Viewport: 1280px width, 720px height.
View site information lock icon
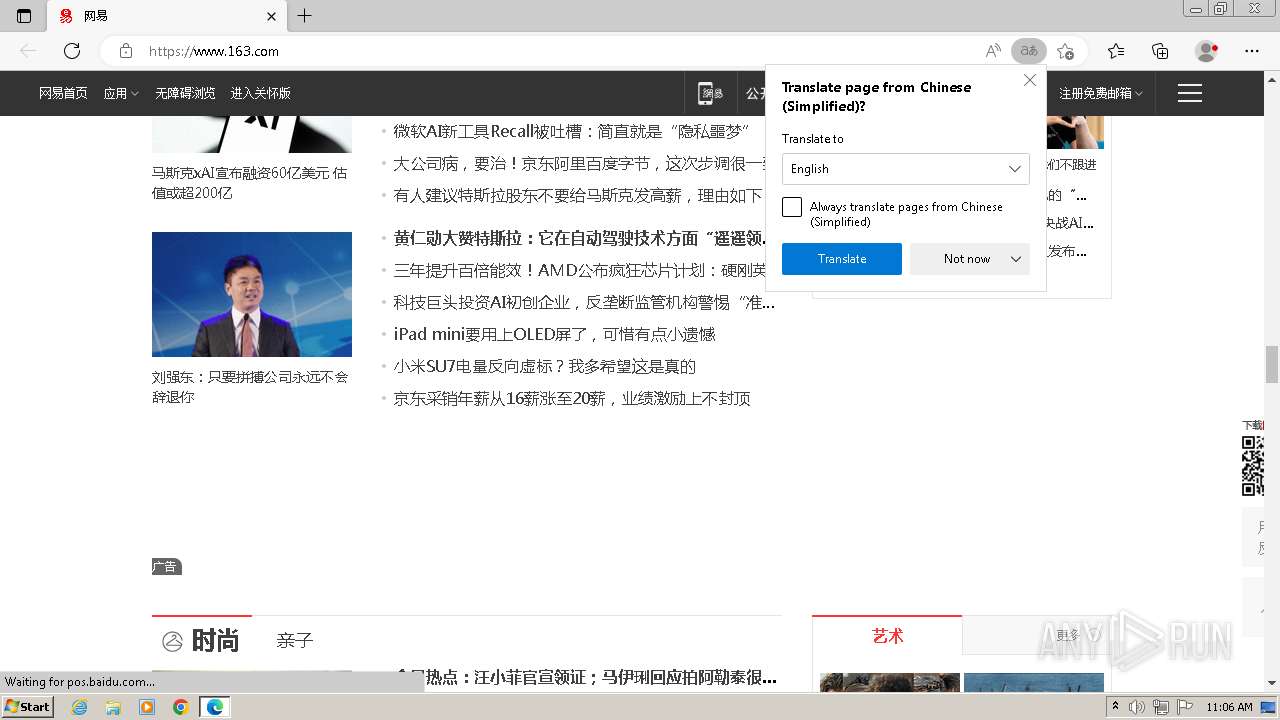pos(126,51)
